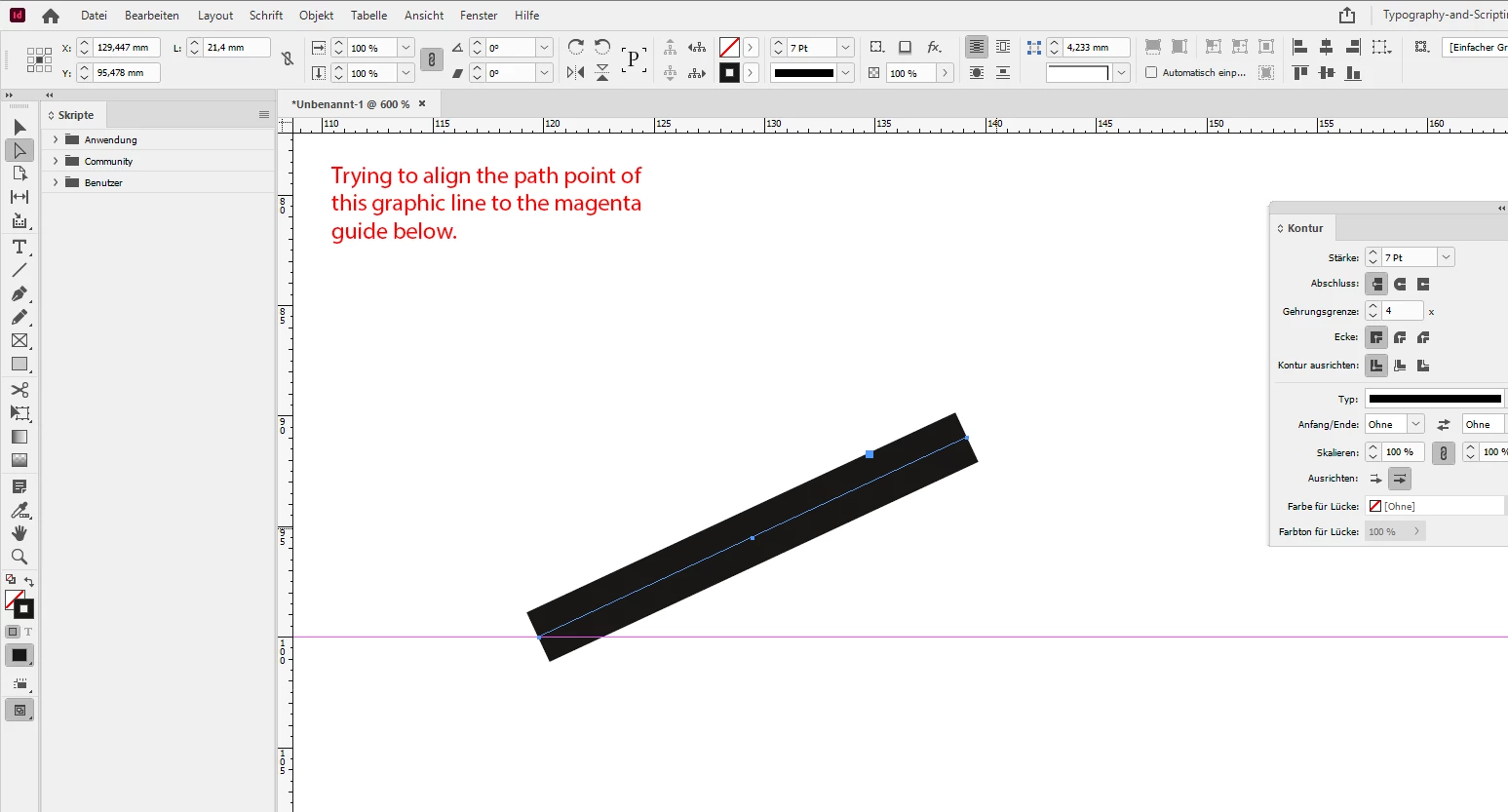Open rotation angle dropdown in control bar
Image resolution: width=1508 pixels, height=812 pixels.
[545, 47]
